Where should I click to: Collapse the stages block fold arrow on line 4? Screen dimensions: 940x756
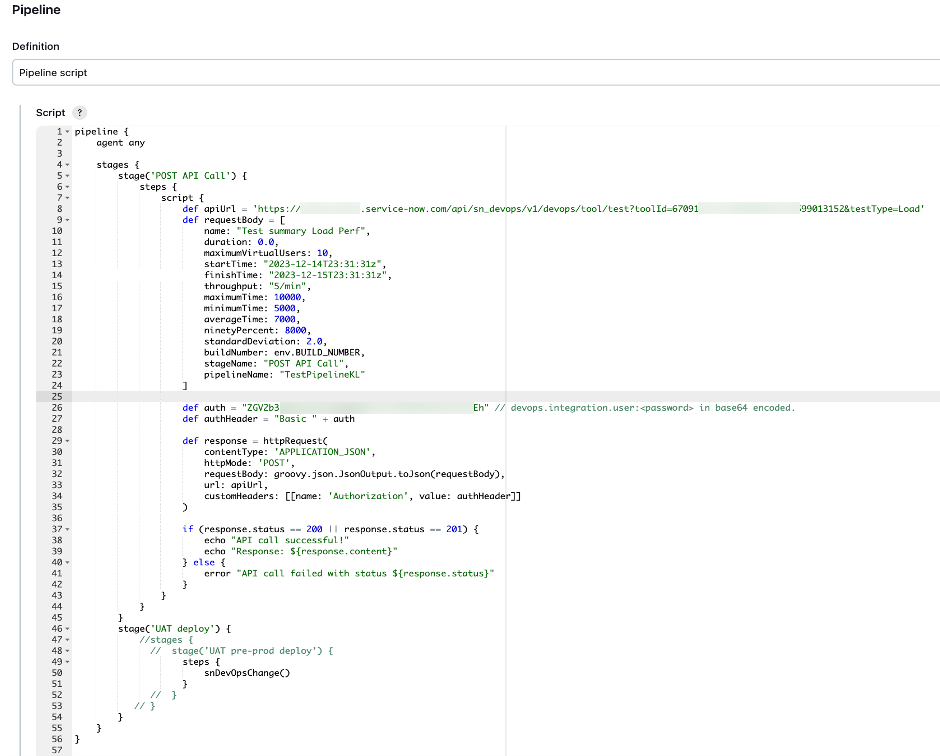point(67,165)
